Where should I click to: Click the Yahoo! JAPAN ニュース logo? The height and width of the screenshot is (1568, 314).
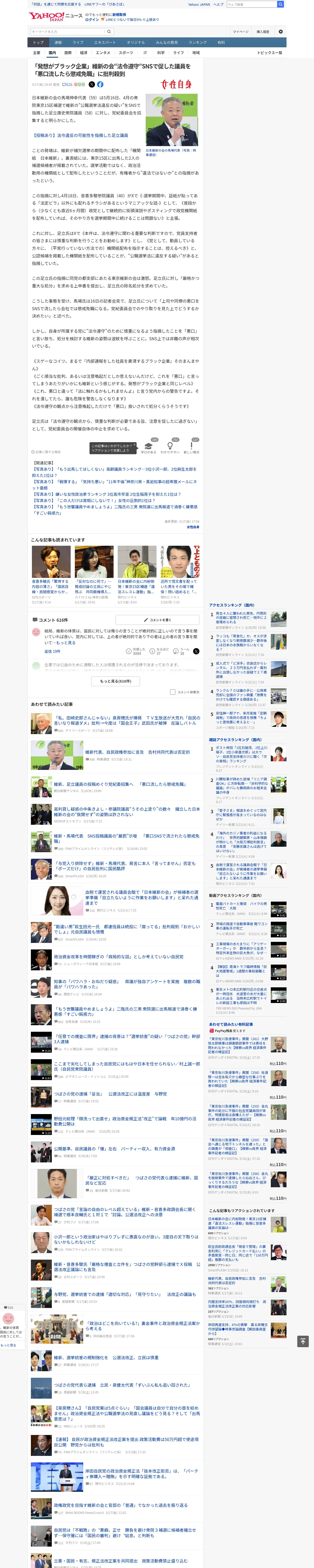pos(55,16)
